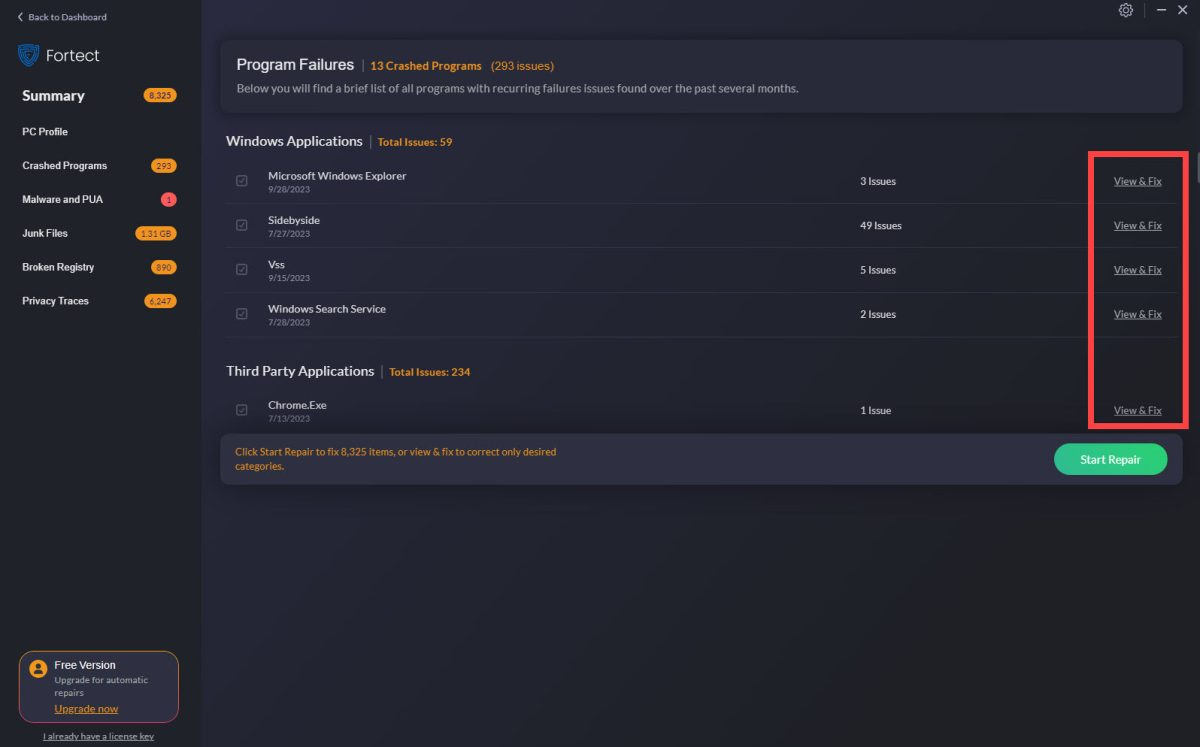Click the Fortect shield logo icon
The width and height of the screenshot is (1200, 747).
pyautogui.click(x=28, y=55)
